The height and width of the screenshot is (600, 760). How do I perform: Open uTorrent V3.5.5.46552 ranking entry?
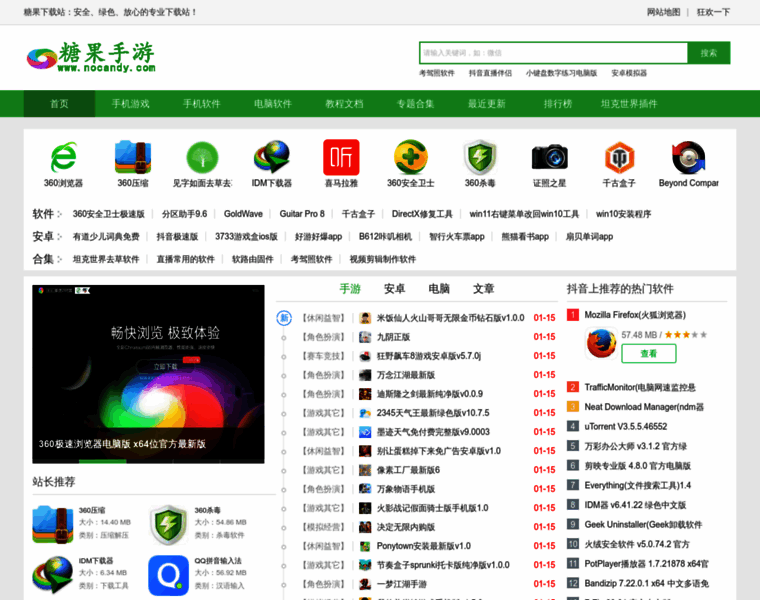(626, 426)
